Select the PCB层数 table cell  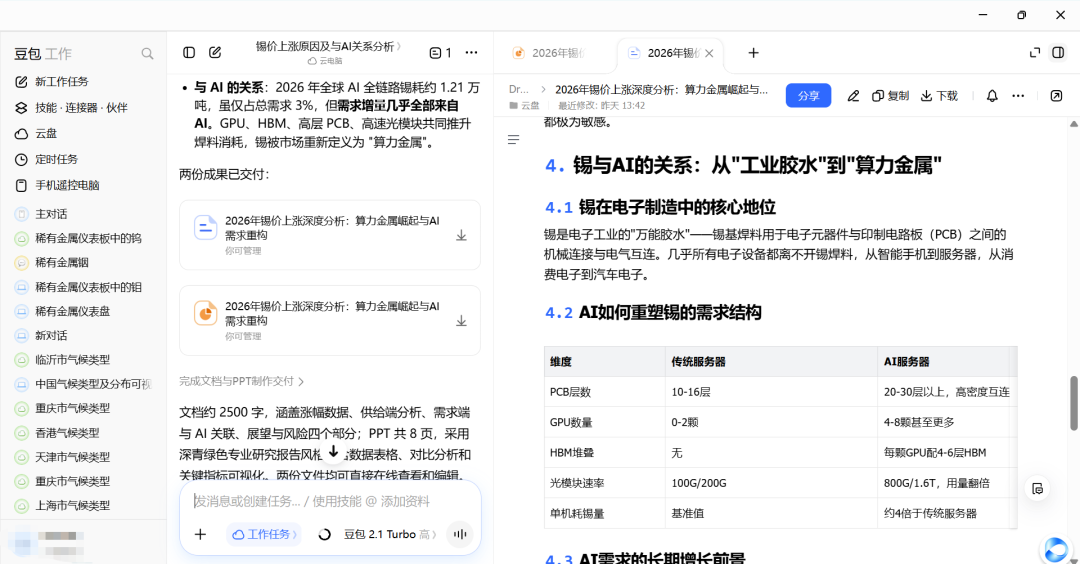pyautogui.click(x=605, y=392)
